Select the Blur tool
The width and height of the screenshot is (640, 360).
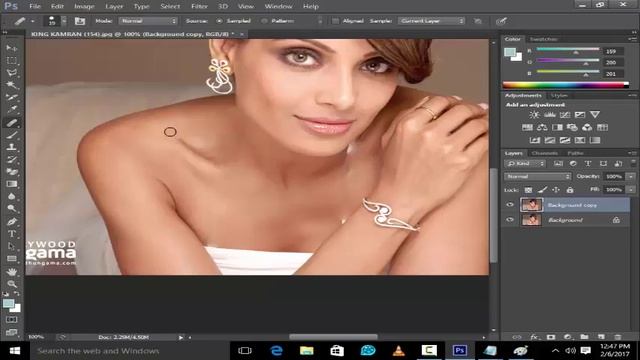pos(12,196)
